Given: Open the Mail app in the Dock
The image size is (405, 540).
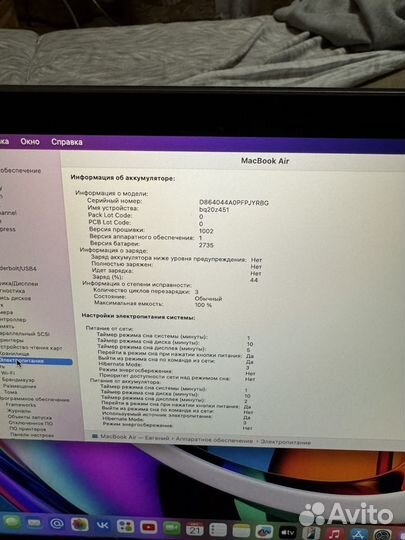Looking at the screenshot, I should tap(34, 523).
